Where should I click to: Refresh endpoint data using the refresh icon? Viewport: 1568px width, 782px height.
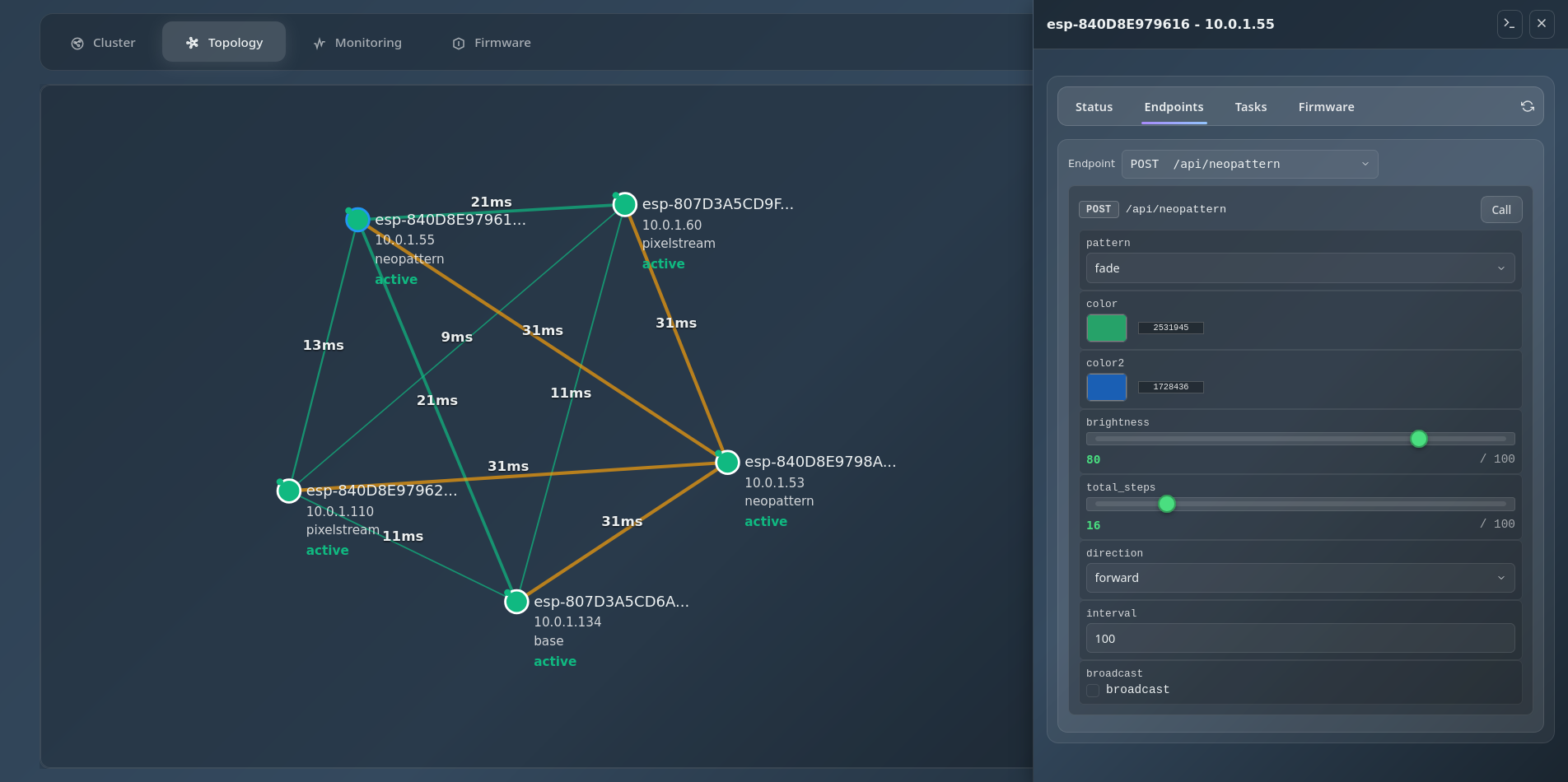pos(1528,106)
